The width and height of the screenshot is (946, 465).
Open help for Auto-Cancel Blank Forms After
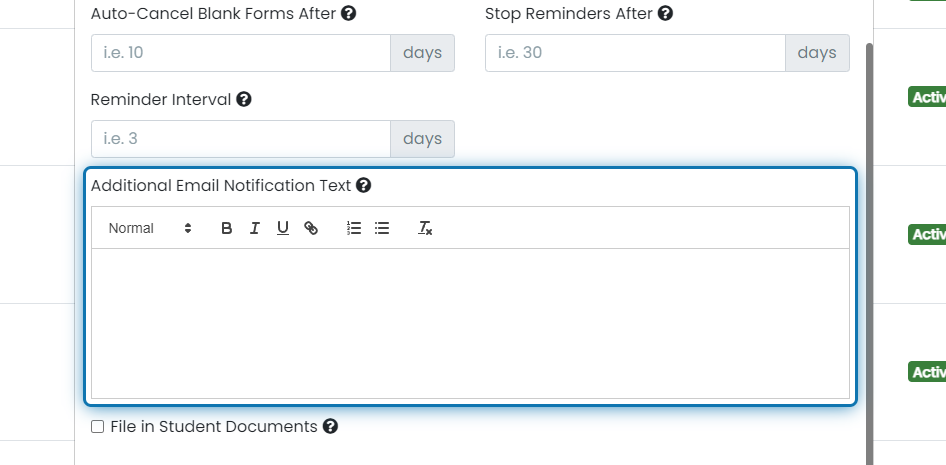pyautogui.click(x=348, y=13)
